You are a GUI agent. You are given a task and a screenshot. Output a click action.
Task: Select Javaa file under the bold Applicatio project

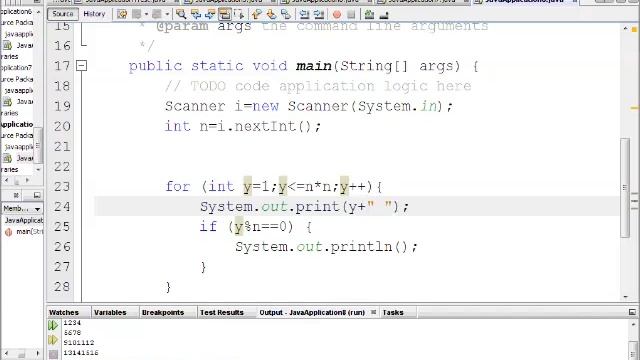point(18,158)
